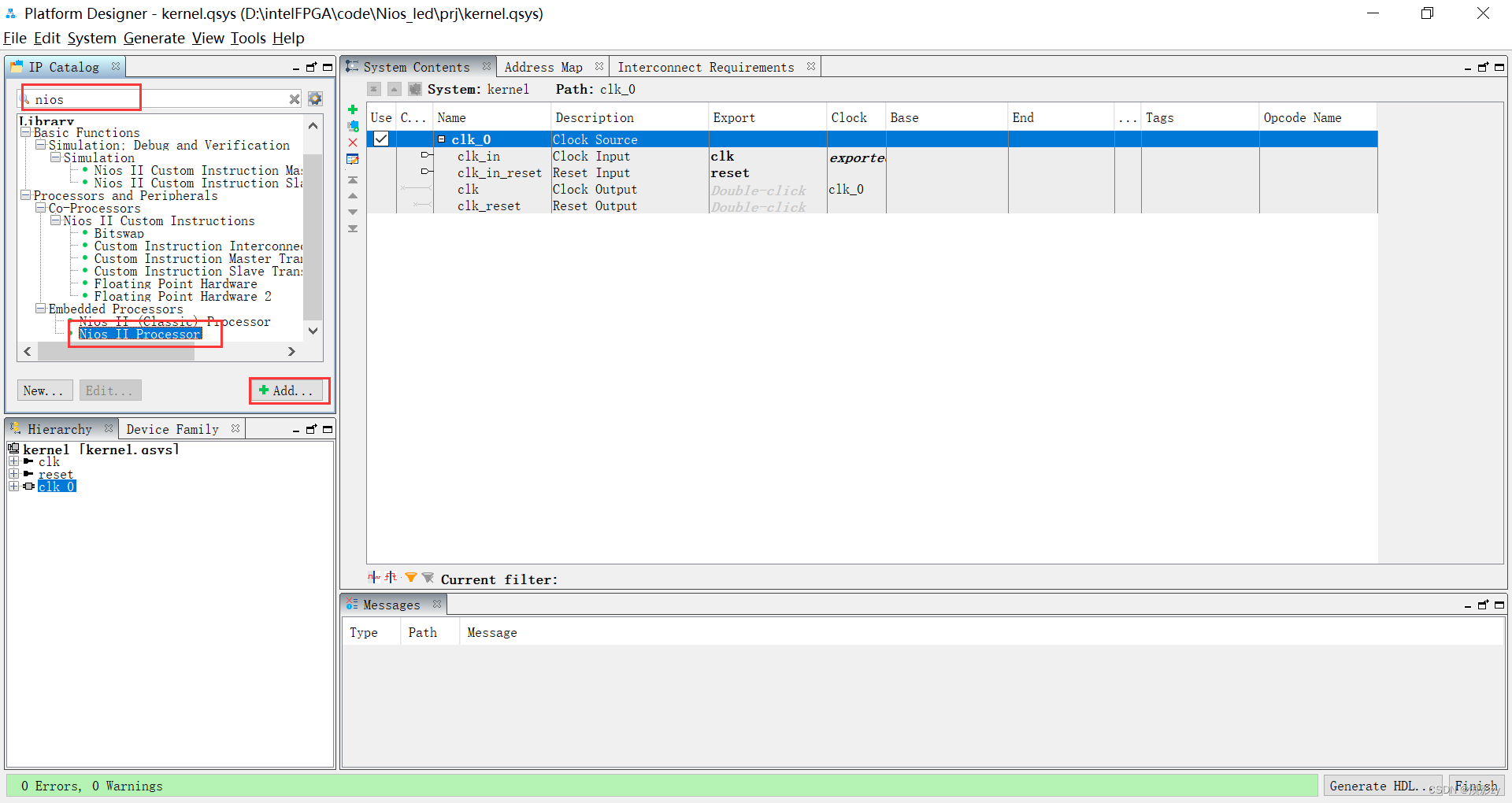The image size is (1512, 803).
Task: Expand clk node in Hierarchy panel
Action: tap(13, 461)
